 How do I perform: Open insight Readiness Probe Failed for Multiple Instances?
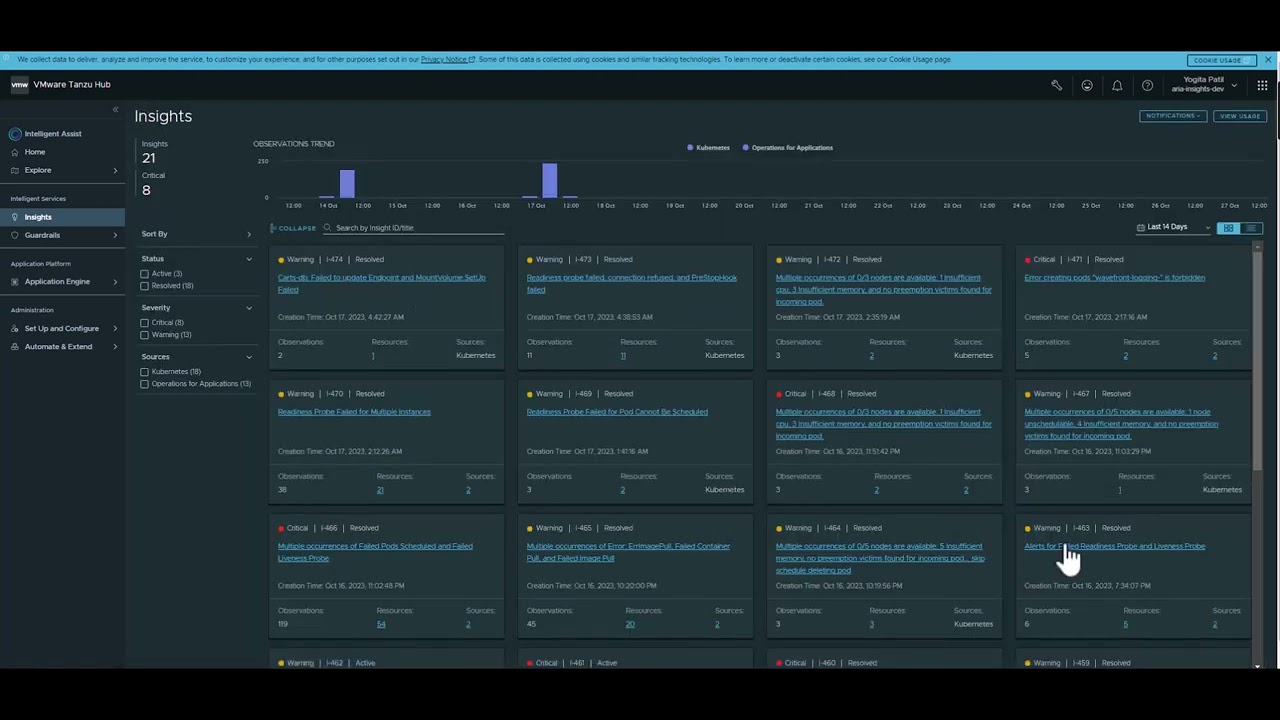point(354,411)
